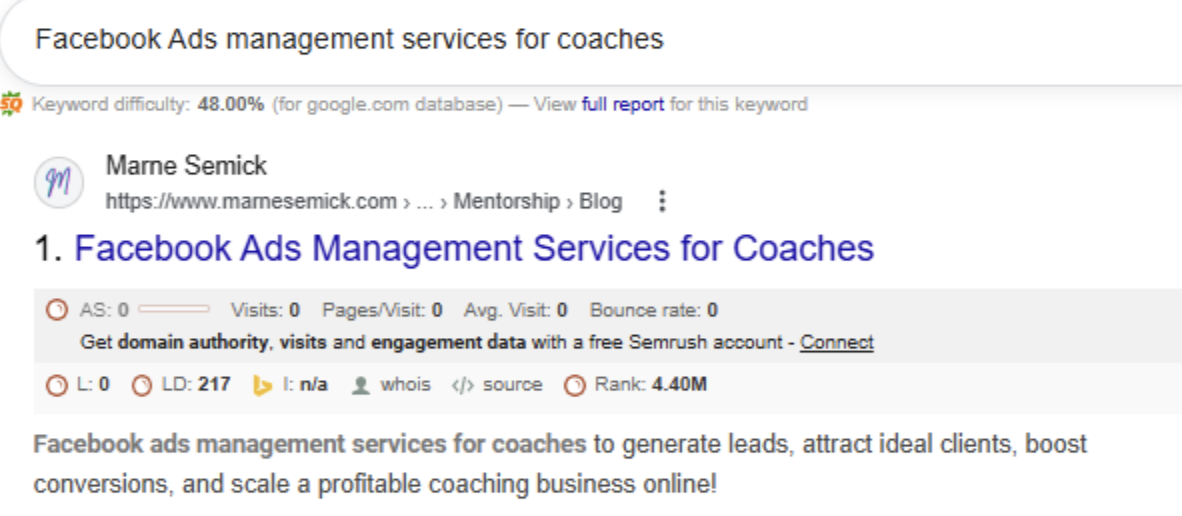Click the AS score progress bar

pos(174,309)
